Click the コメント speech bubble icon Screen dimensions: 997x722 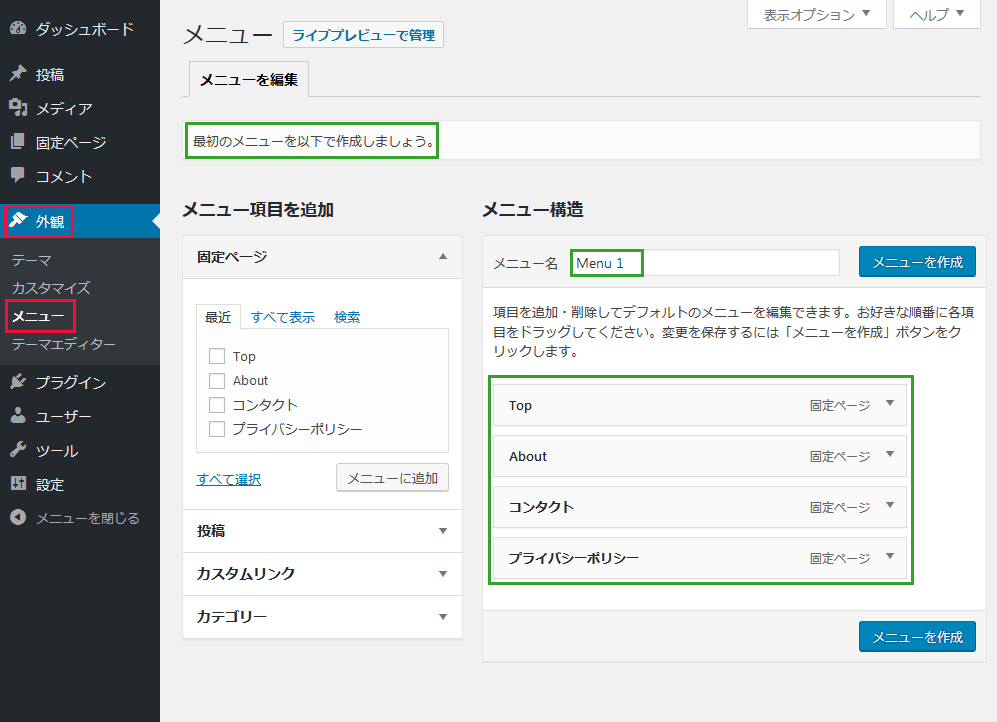point(18,175)
